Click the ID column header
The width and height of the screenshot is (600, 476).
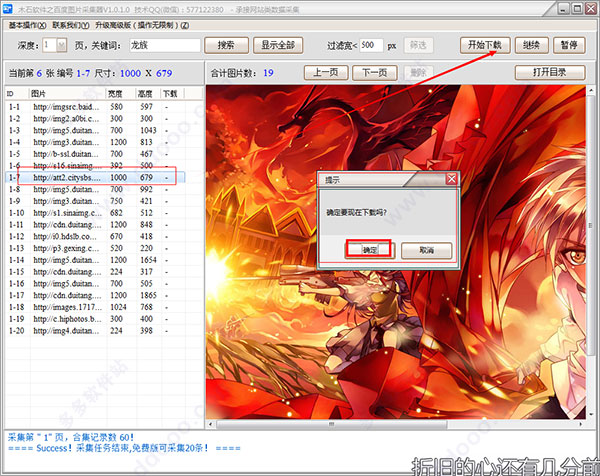[17, 94]
